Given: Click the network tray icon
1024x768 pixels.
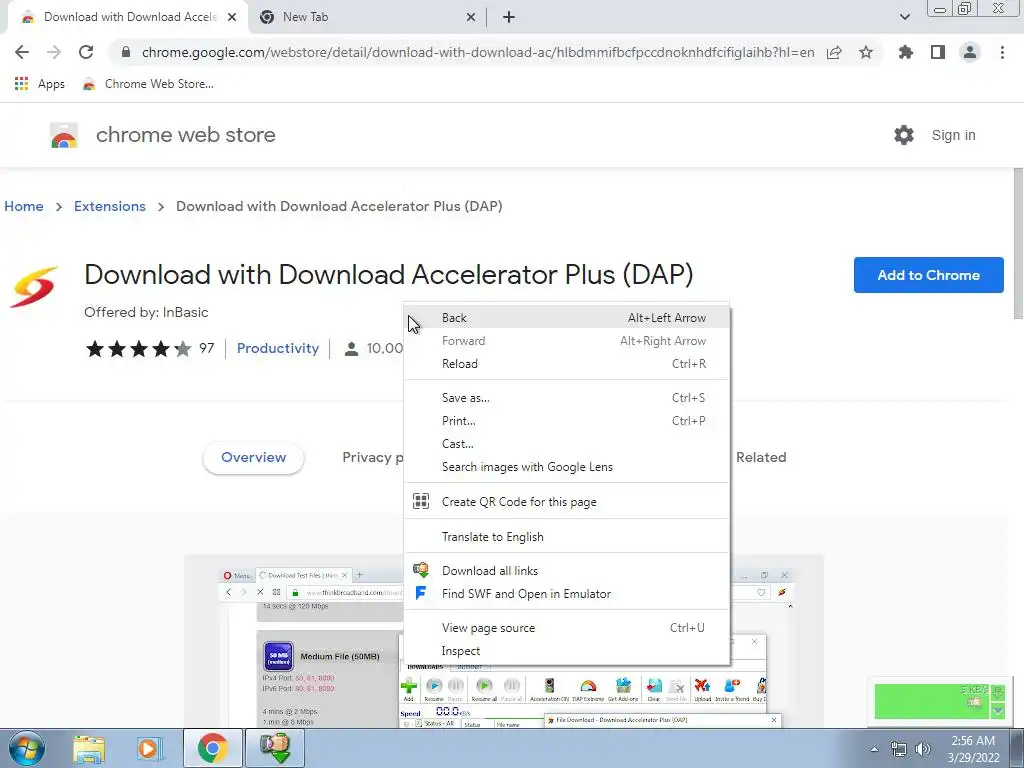Looking at the screenshot, I should coord(899,749).
